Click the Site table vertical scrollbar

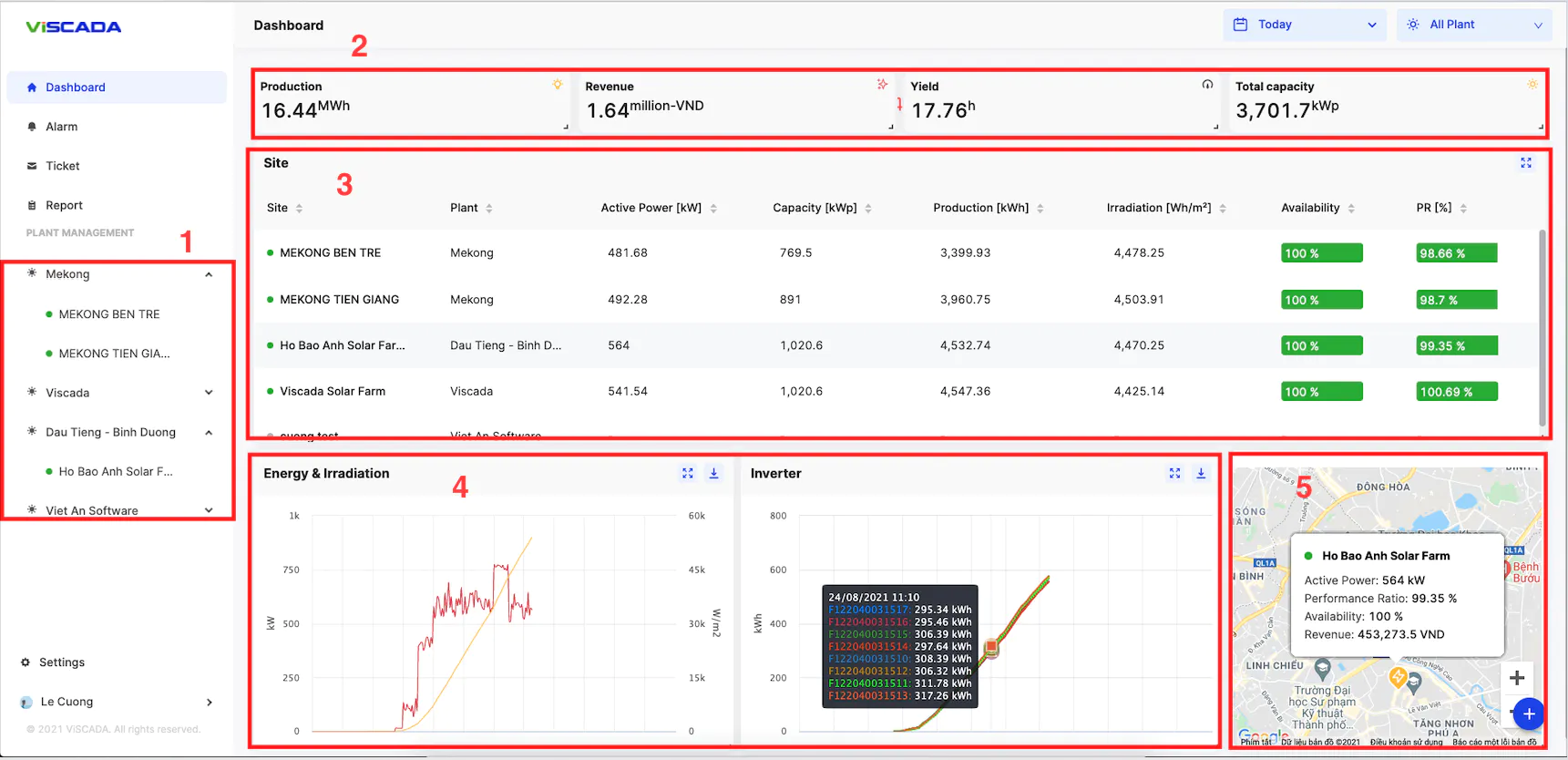point(1542,328)
